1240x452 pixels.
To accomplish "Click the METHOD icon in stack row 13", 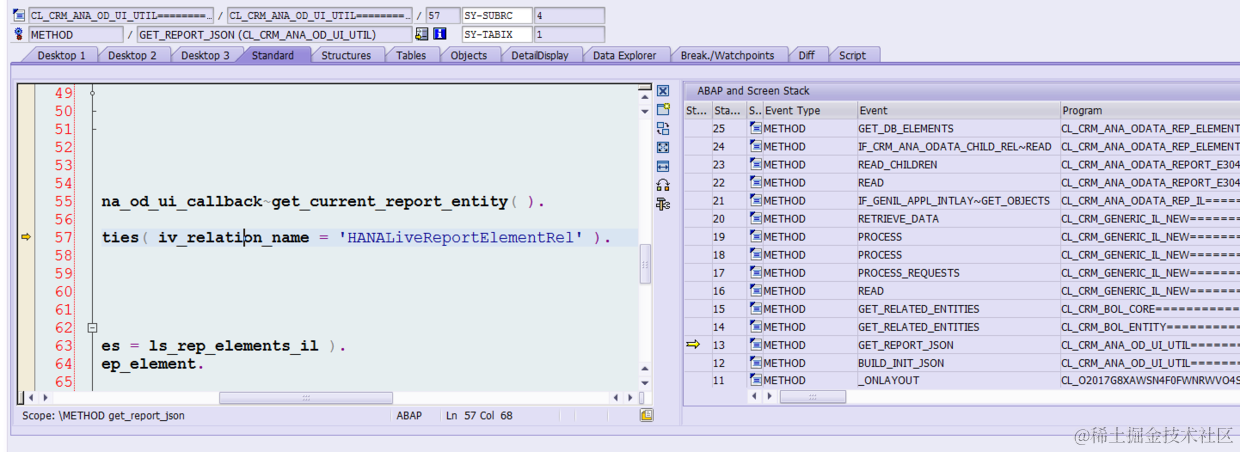I will [x=756, y=345].
